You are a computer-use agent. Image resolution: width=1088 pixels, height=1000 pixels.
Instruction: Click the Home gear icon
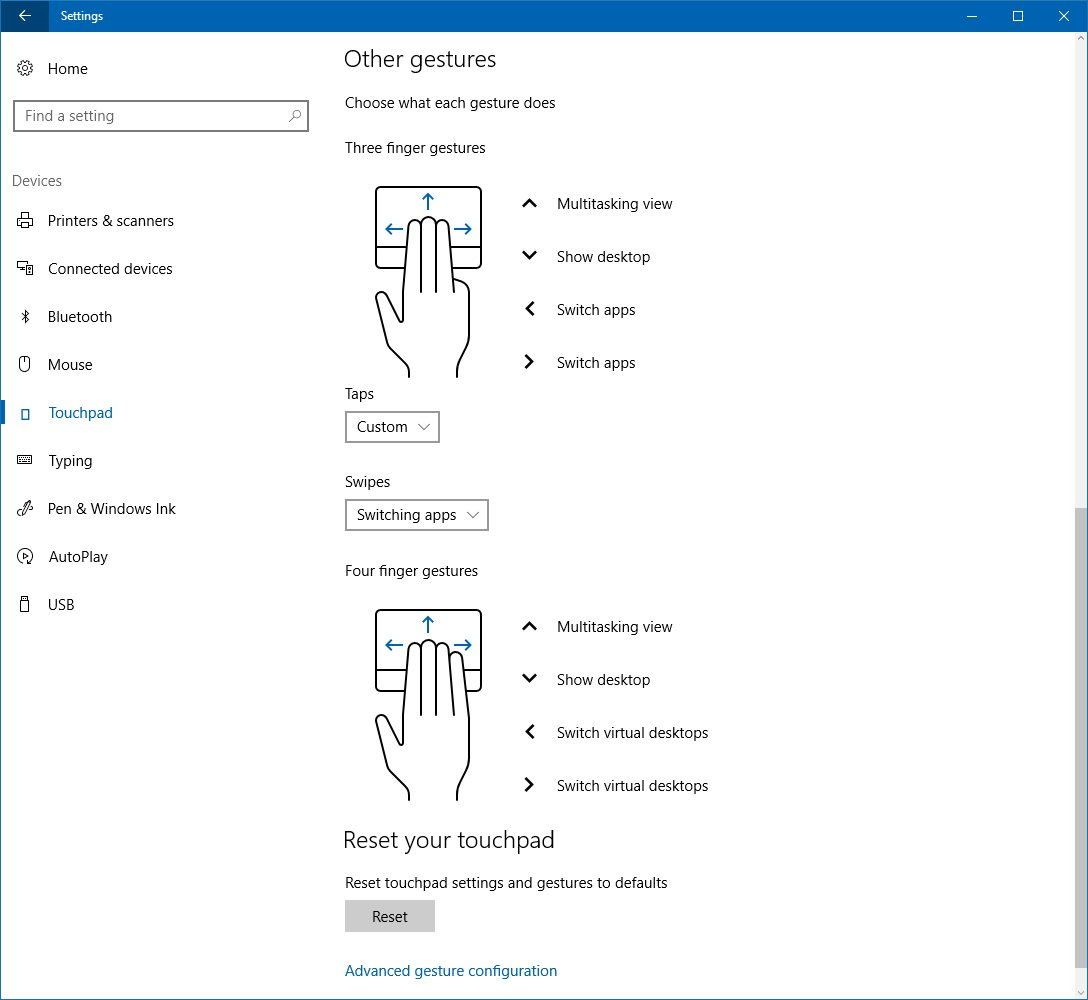point(24,68)
